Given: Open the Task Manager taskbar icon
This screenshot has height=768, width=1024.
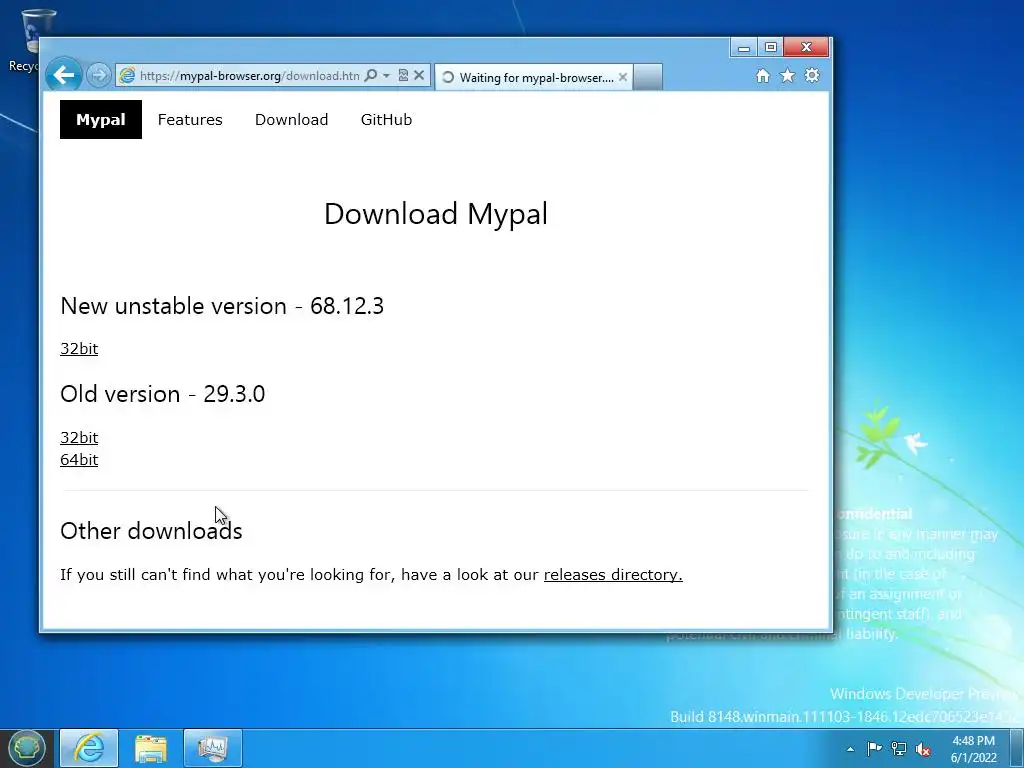Looking at the screenshot, I should pyautogui.click(x=213, y=748).
